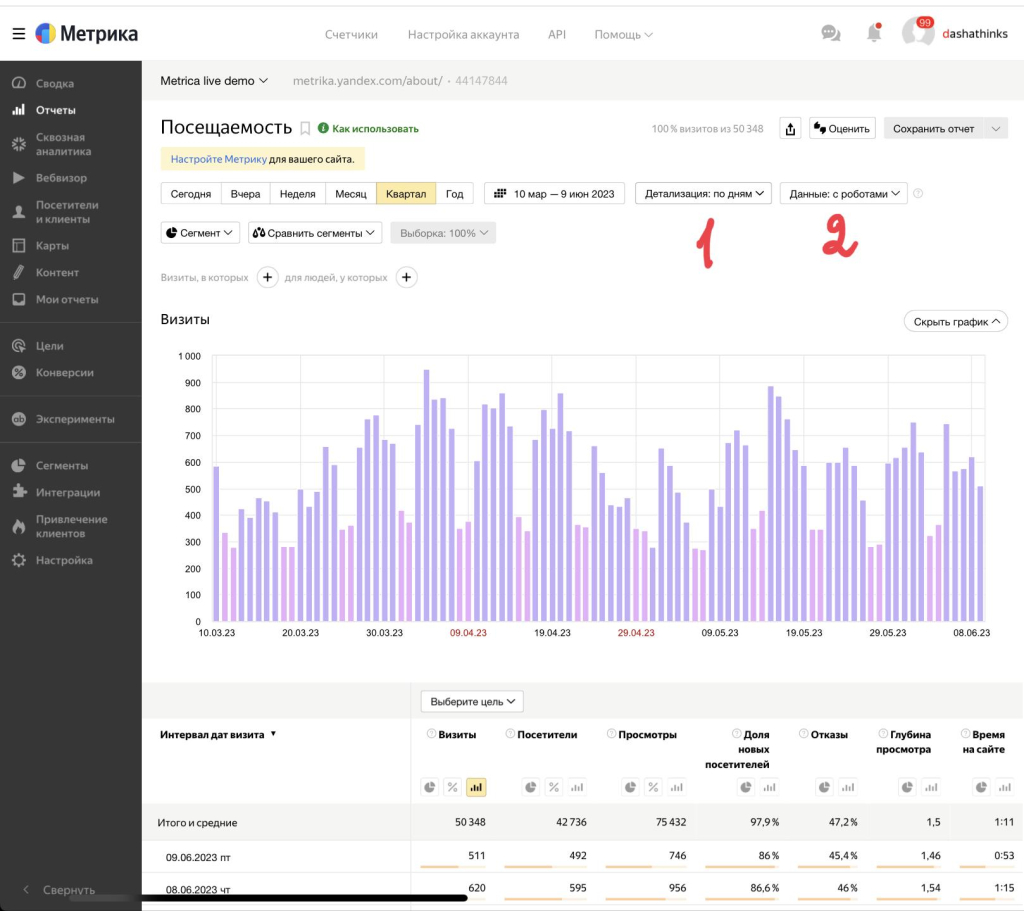1024x911 pixels.
Task: Follow the Настройте Метрику link
Action: [x=218, y=159]
